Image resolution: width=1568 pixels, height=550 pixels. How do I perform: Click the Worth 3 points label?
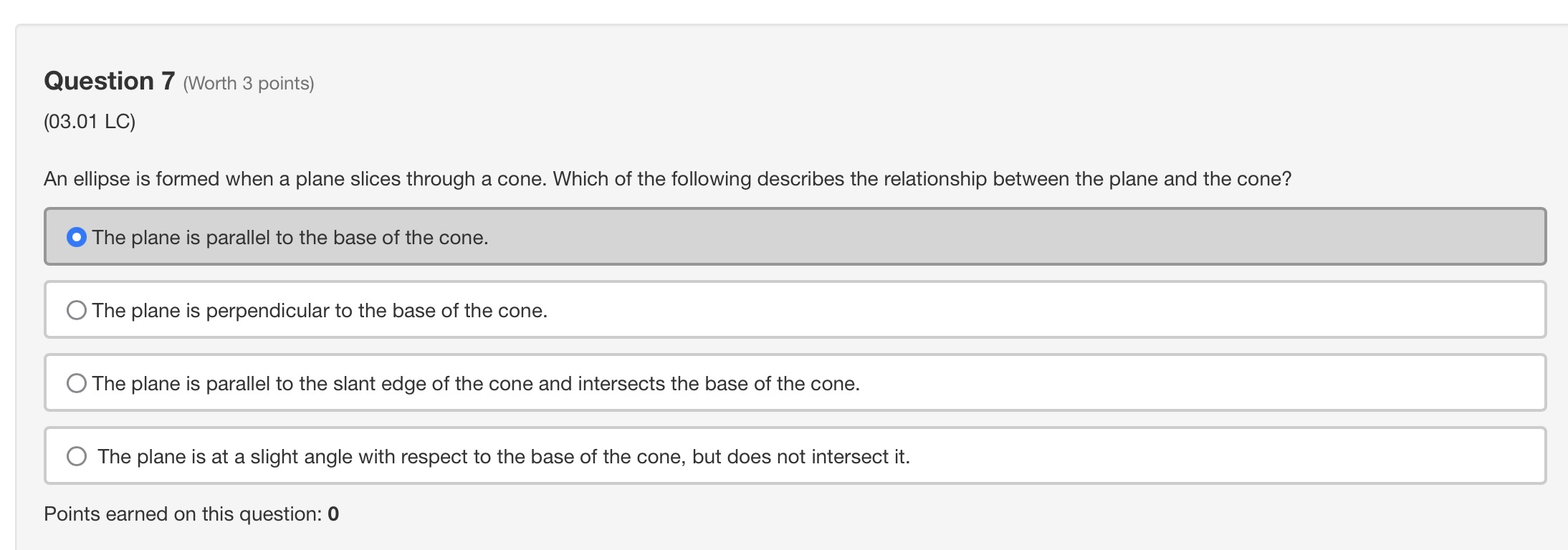tap(250, 83)
